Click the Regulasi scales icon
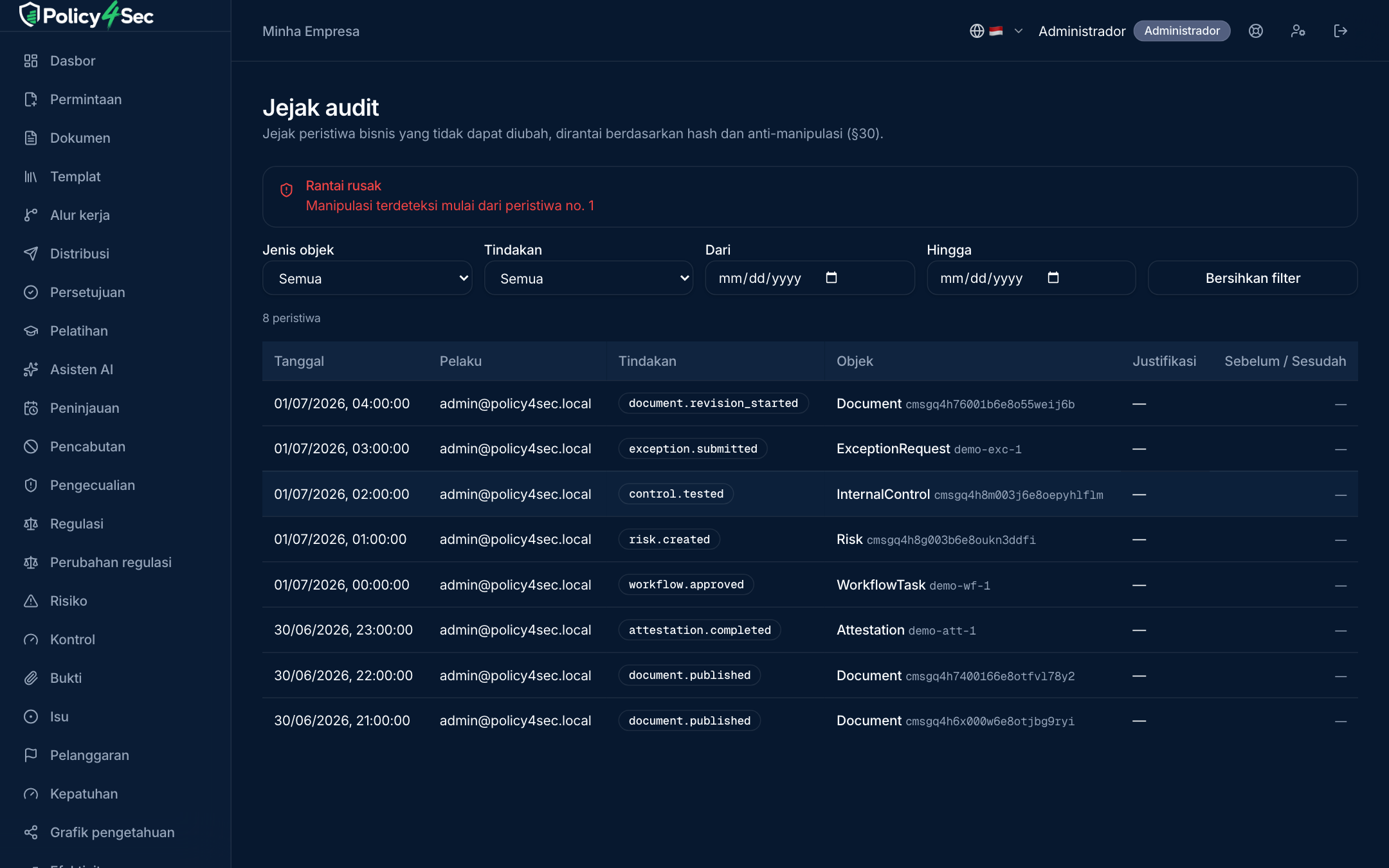This screenshot has width=1389, height=868. click(x=31, y=524)
